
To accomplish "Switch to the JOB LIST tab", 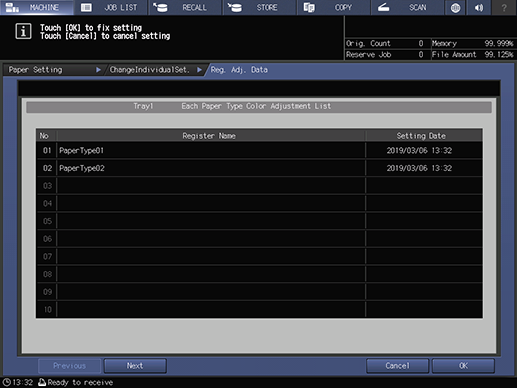I will click(111, 7).
